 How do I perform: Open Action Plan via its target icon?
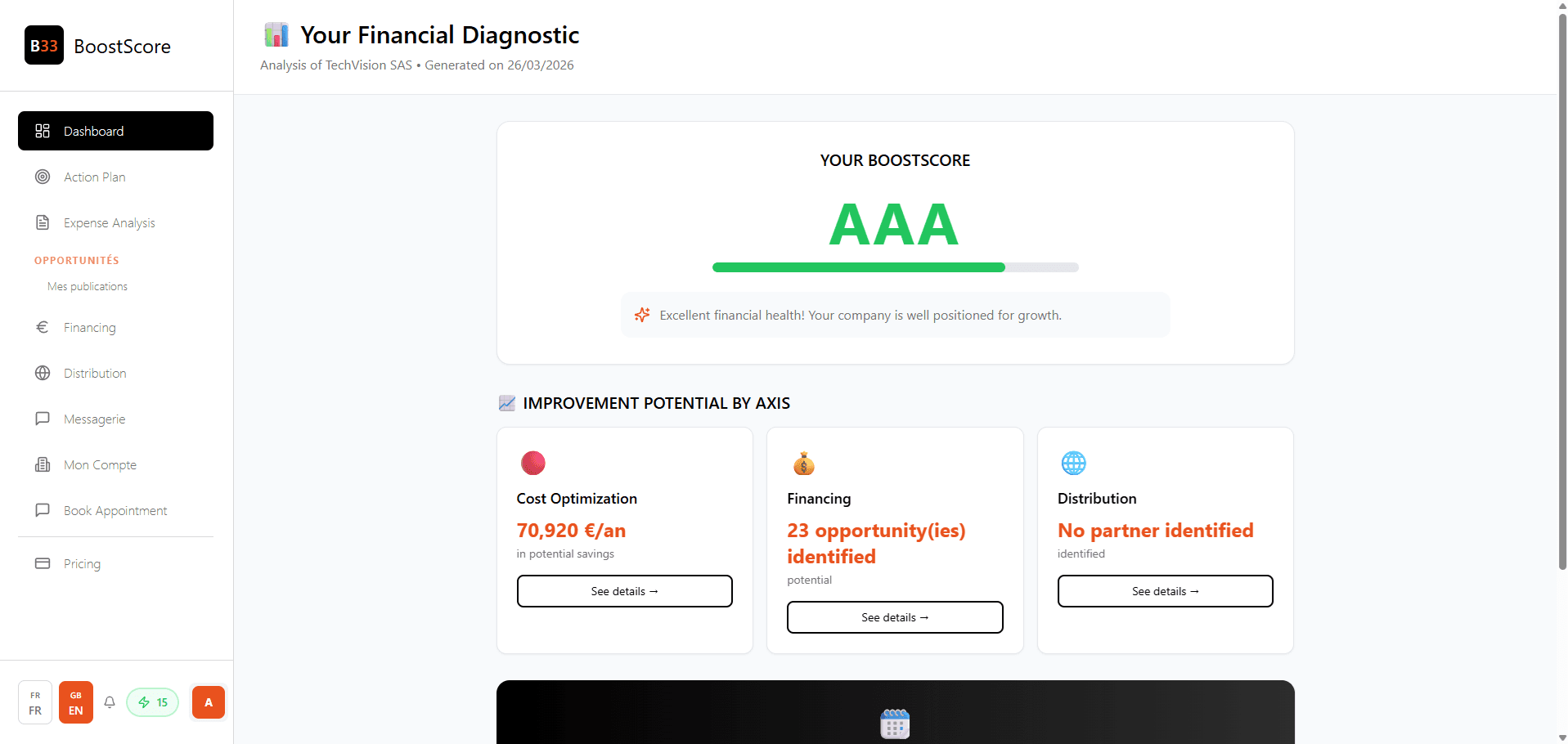coord(43,177)
